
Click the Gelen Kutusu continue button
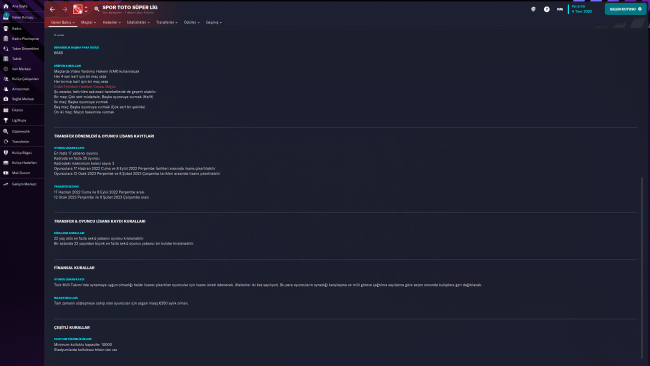[x=625, y=9]
